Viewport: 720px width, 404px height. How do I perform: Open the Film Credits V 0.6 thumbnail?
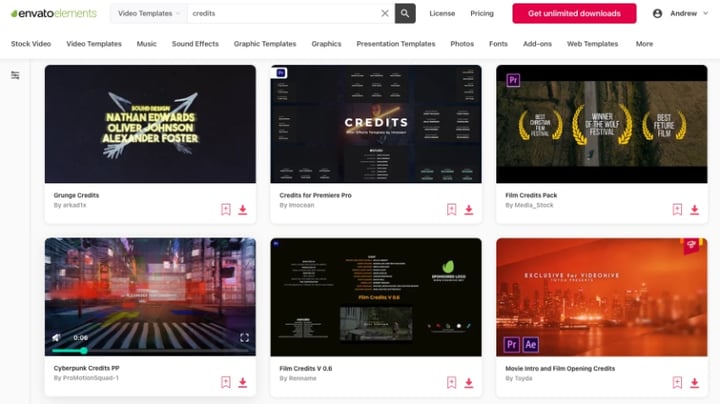376,297
